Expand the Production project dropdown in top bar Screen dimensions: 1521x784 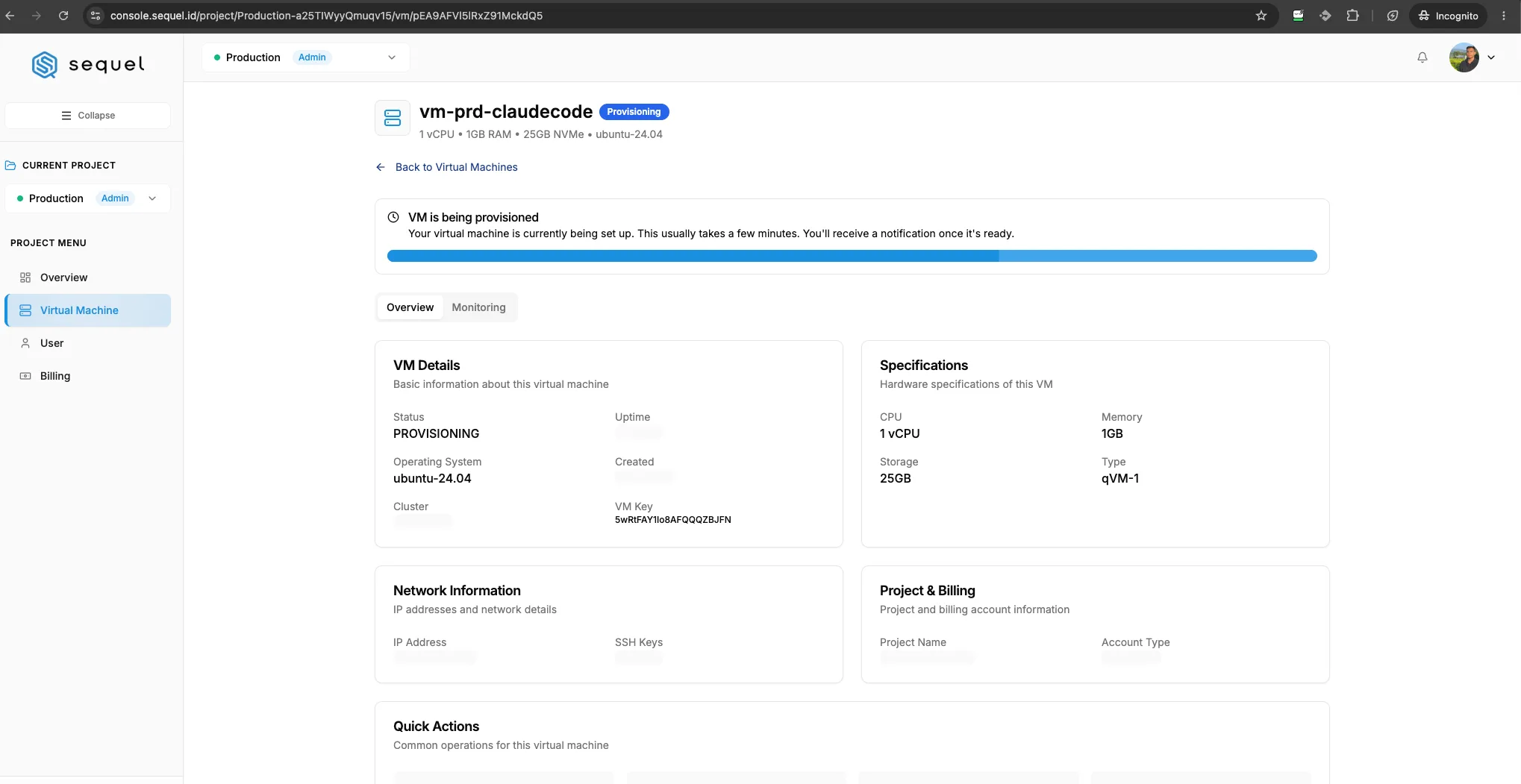click(305, 57)
